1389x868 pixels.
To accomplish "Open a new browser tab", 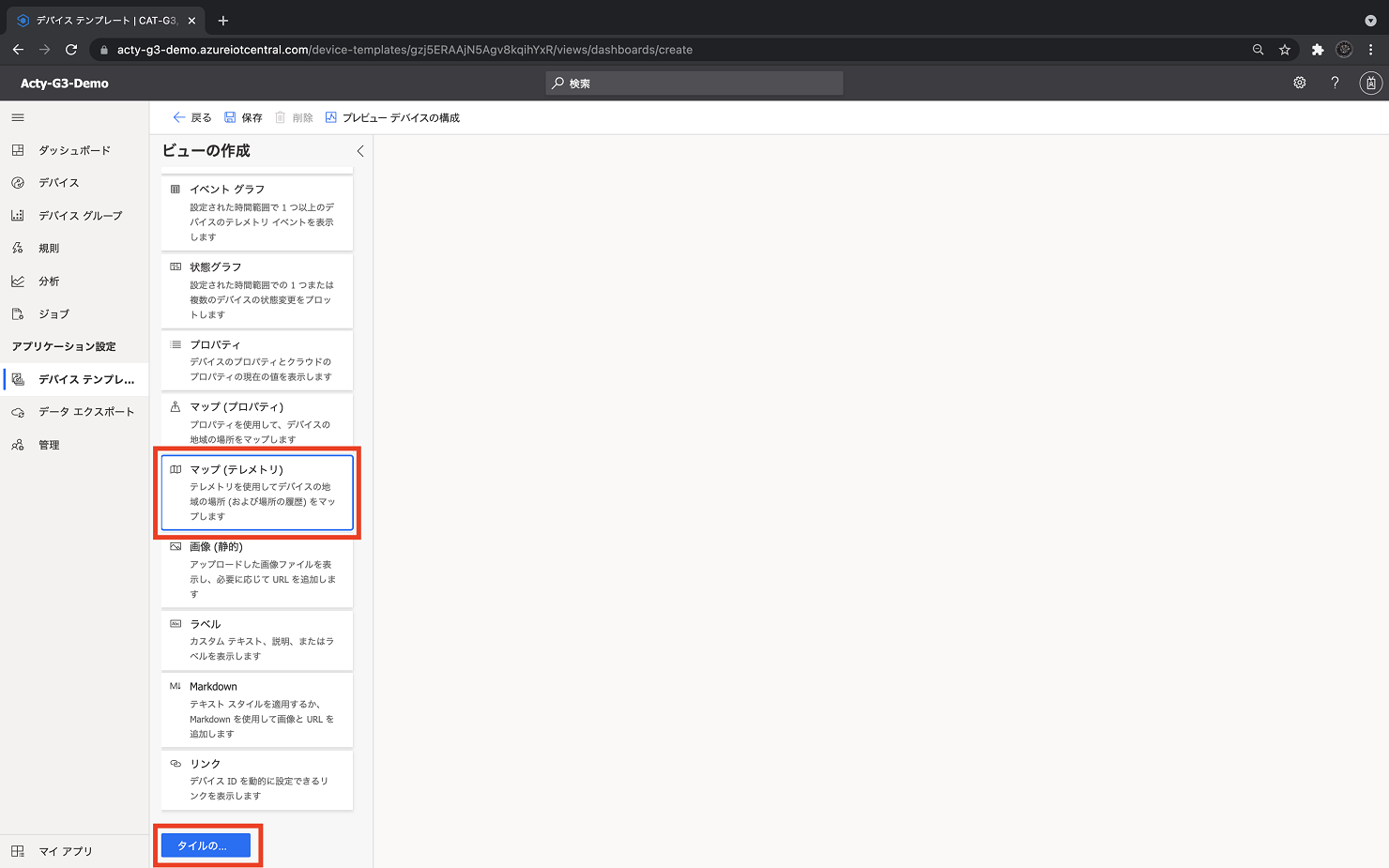I will coord(223,21).
